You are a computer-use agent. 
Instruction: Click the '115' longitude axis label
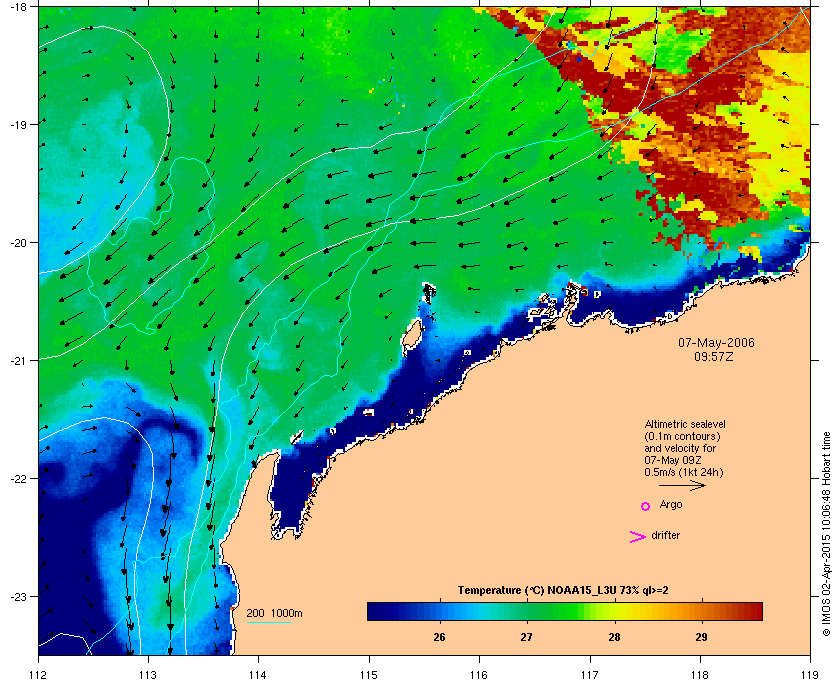[369, 675]
